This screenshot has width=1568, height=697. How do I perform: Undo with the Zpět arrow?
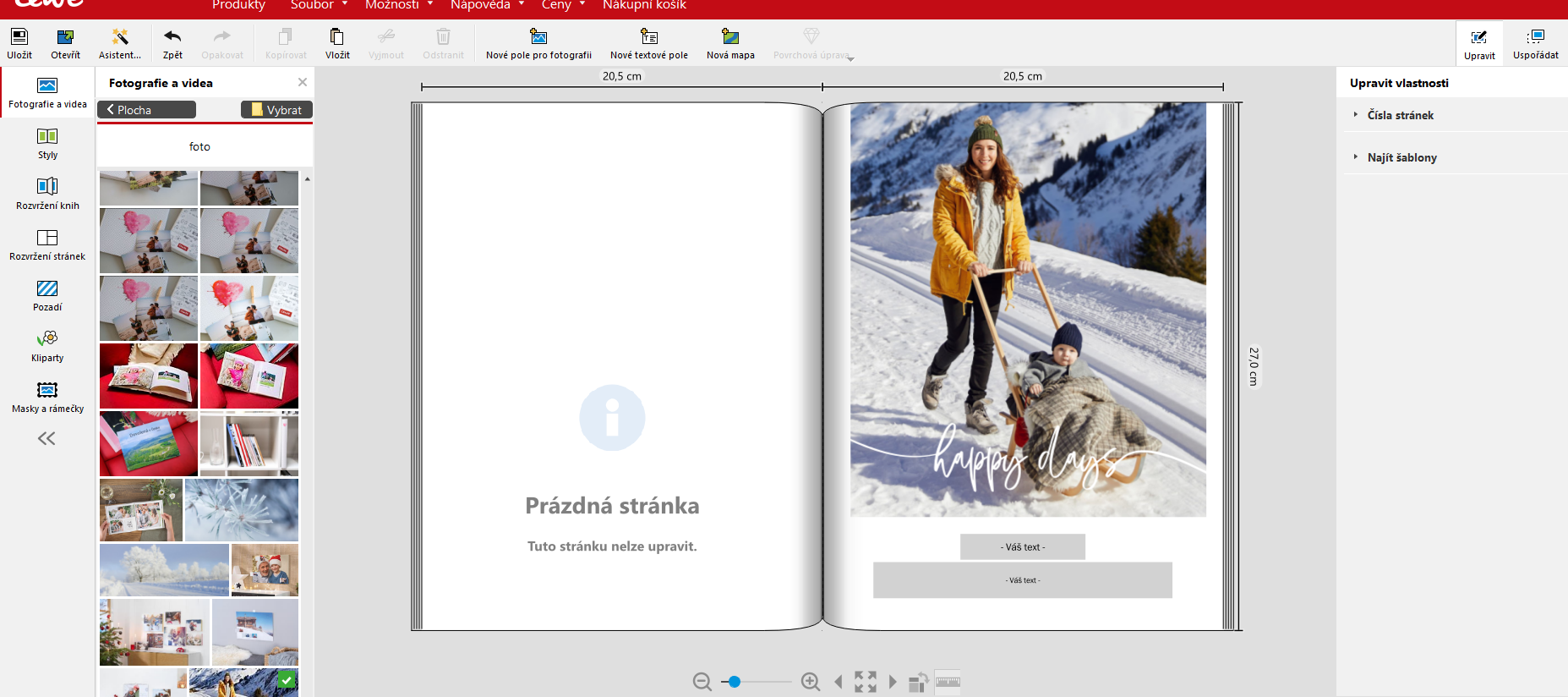pyautogui.click(x=172, y=43)
